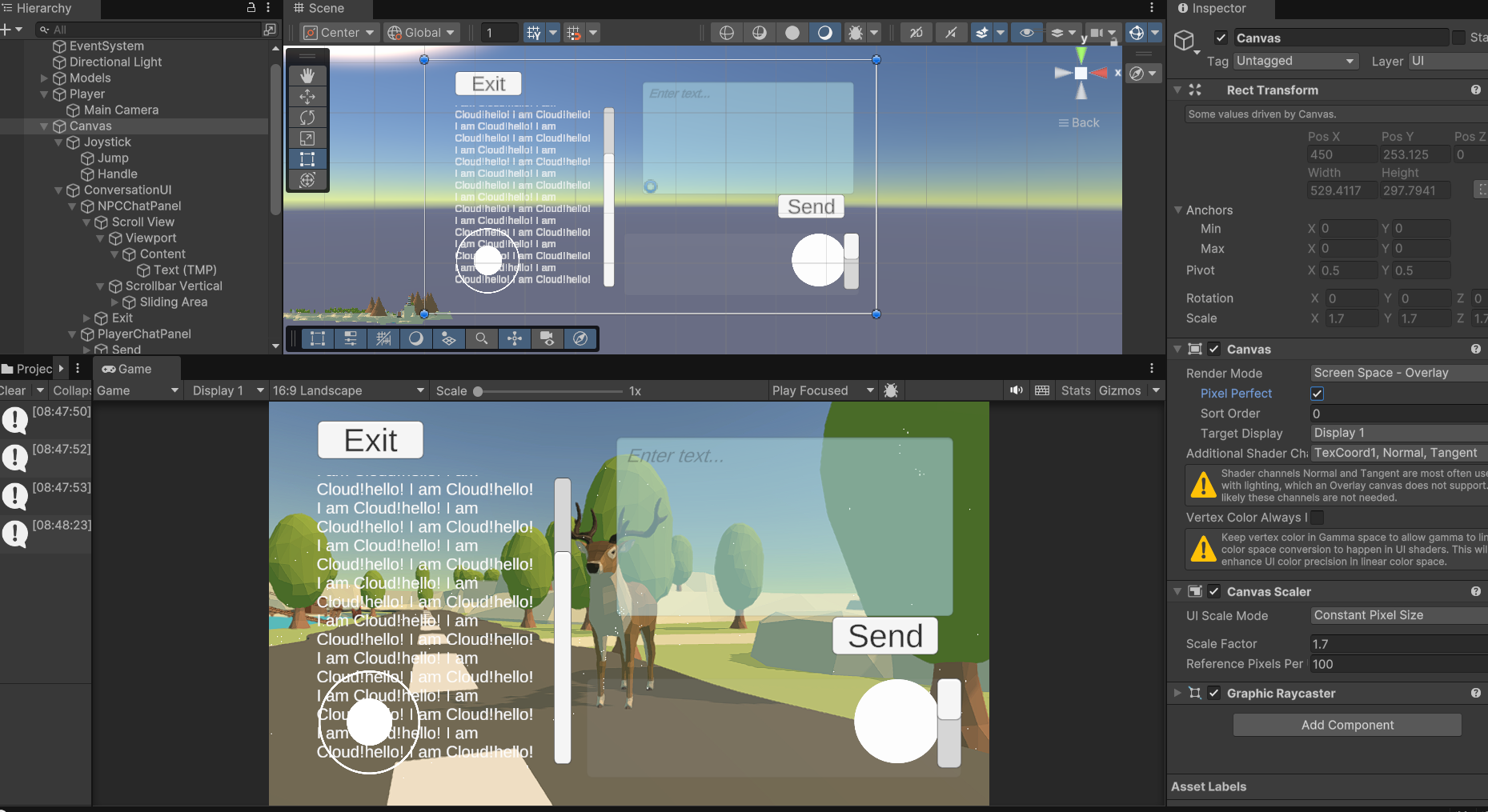Open Render Mode dropdown

pyautogui.click(x=1399, y=373)
